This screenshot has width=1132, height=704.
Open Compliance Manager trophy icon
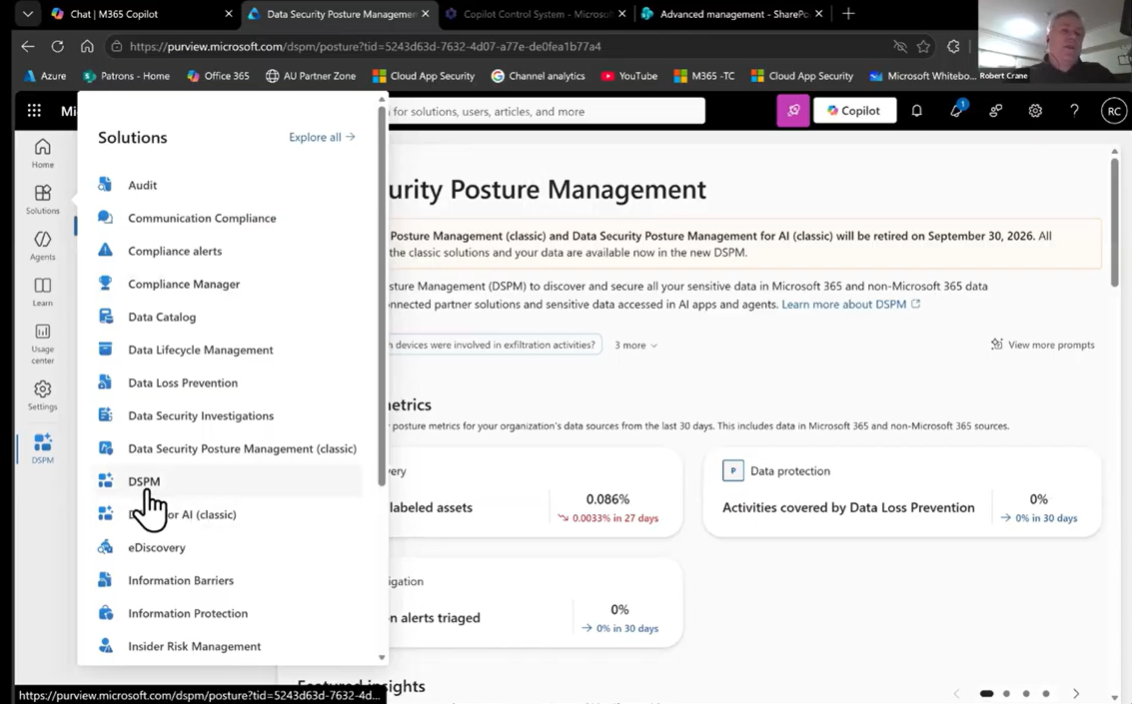click(105, 284)
